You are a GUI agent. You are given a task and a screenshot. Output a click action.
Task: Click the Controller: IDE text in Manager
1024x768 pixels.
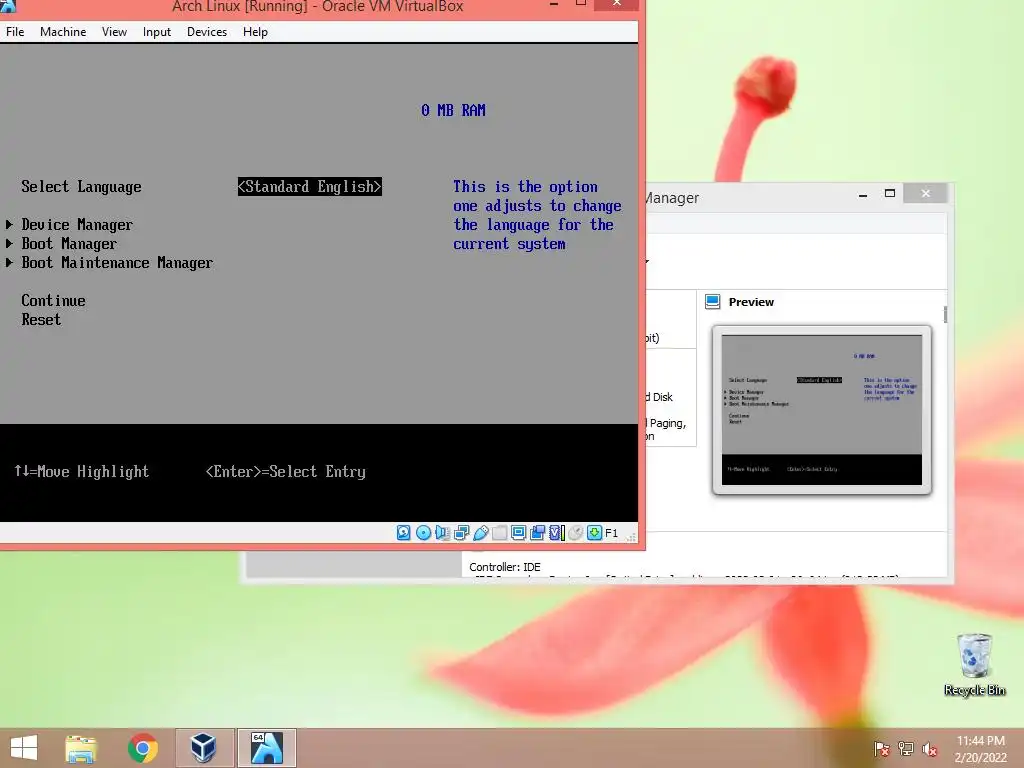click(x=505, y=567)
